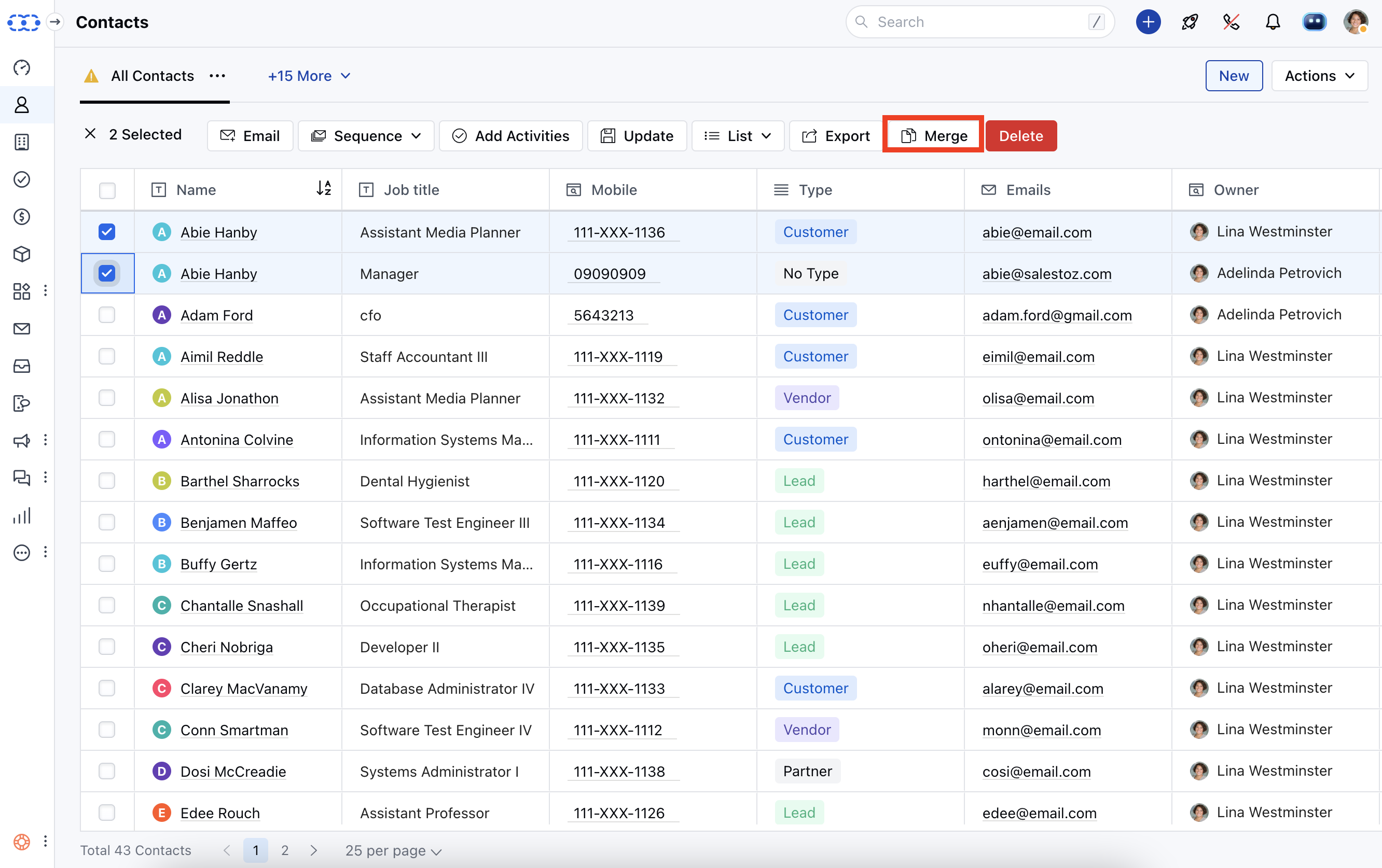Open the Deals dollar icon in sidebar
The width and height of the screenshot is (1382, 868).
(x=22, y=217)
